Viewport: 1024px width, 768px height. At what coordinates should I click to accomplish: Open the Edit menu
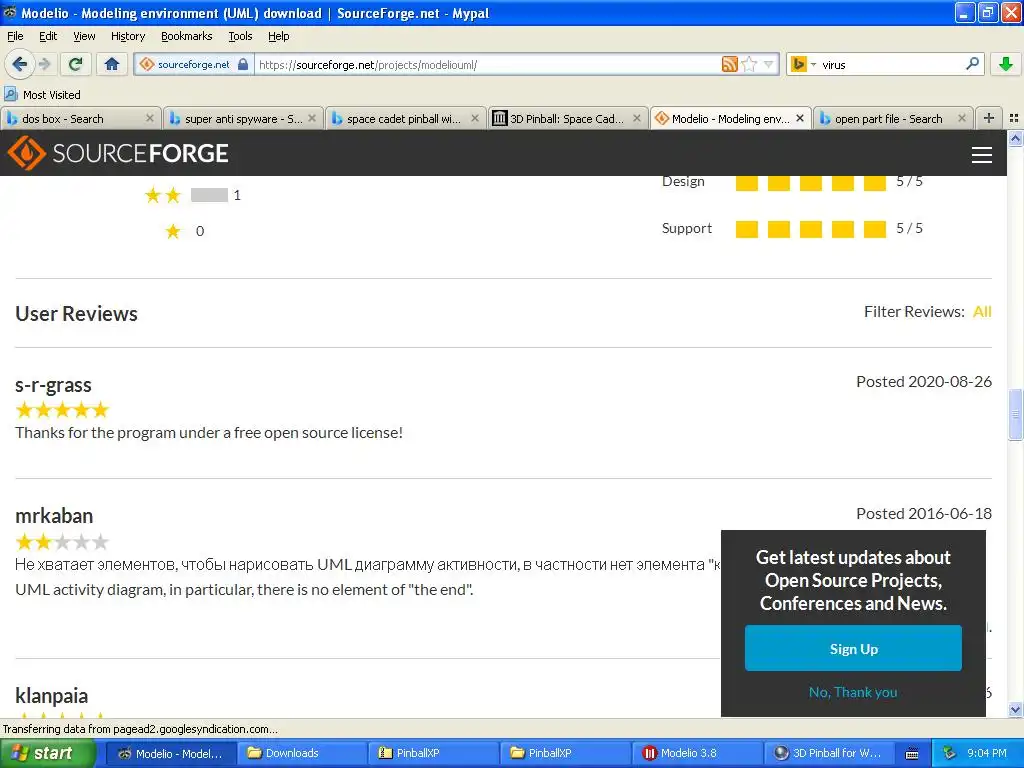(48, 36)
